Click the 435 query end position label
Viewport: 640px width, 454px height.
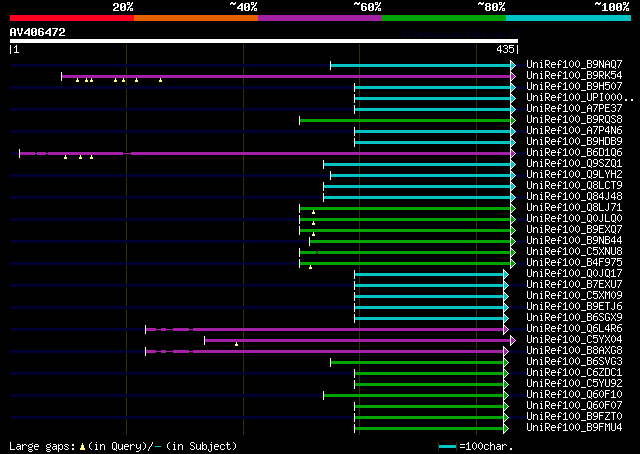pyautogui.click(x=505, y=49)
